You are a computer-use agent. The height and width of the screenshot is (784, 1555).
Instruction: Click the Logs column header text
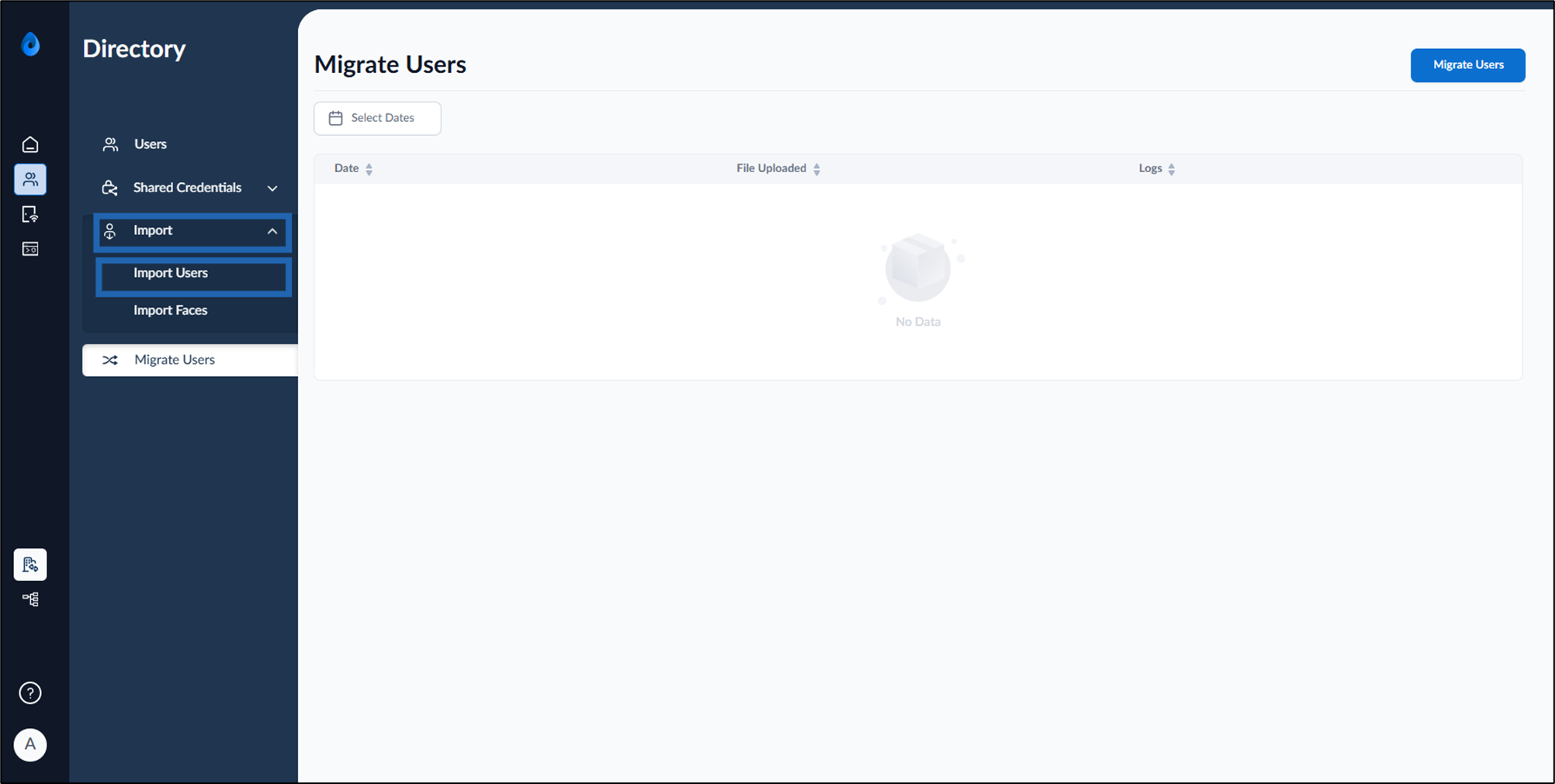tap(1150, 168)
